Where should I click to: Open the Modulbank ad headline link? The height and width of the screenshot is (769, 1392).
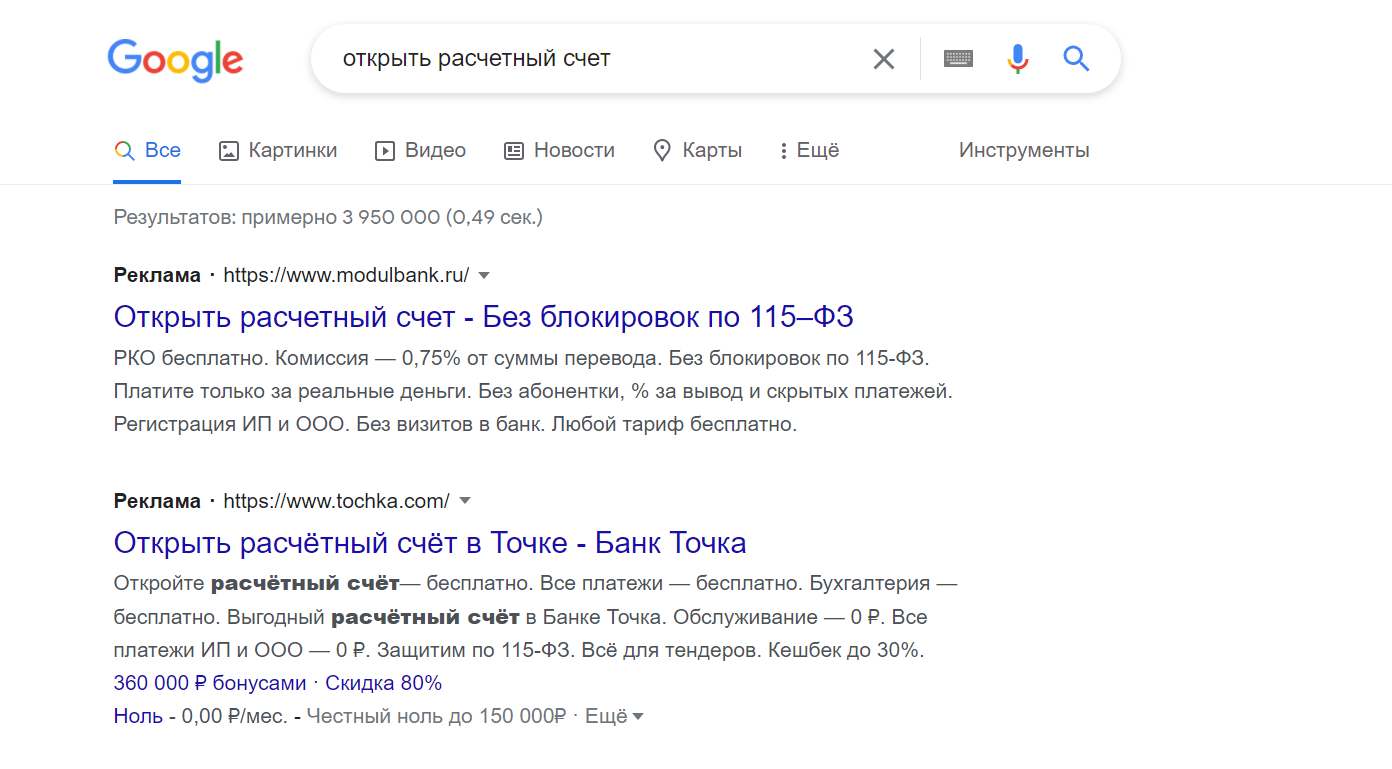click(483, 317)
